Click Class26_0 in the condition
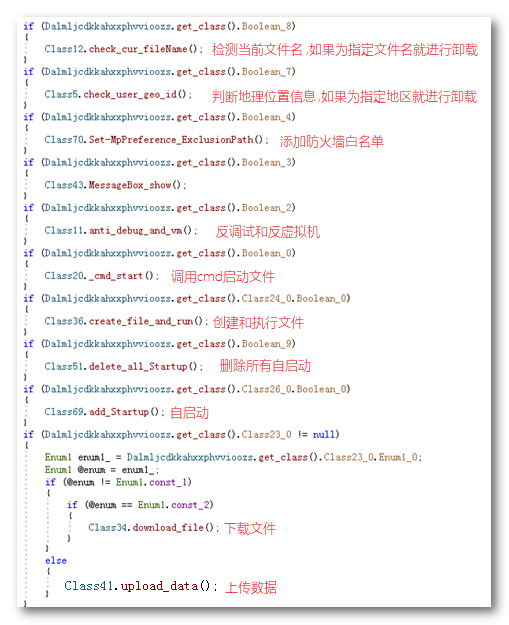Viewport: 509px width, 625px height. pos(266,389)
